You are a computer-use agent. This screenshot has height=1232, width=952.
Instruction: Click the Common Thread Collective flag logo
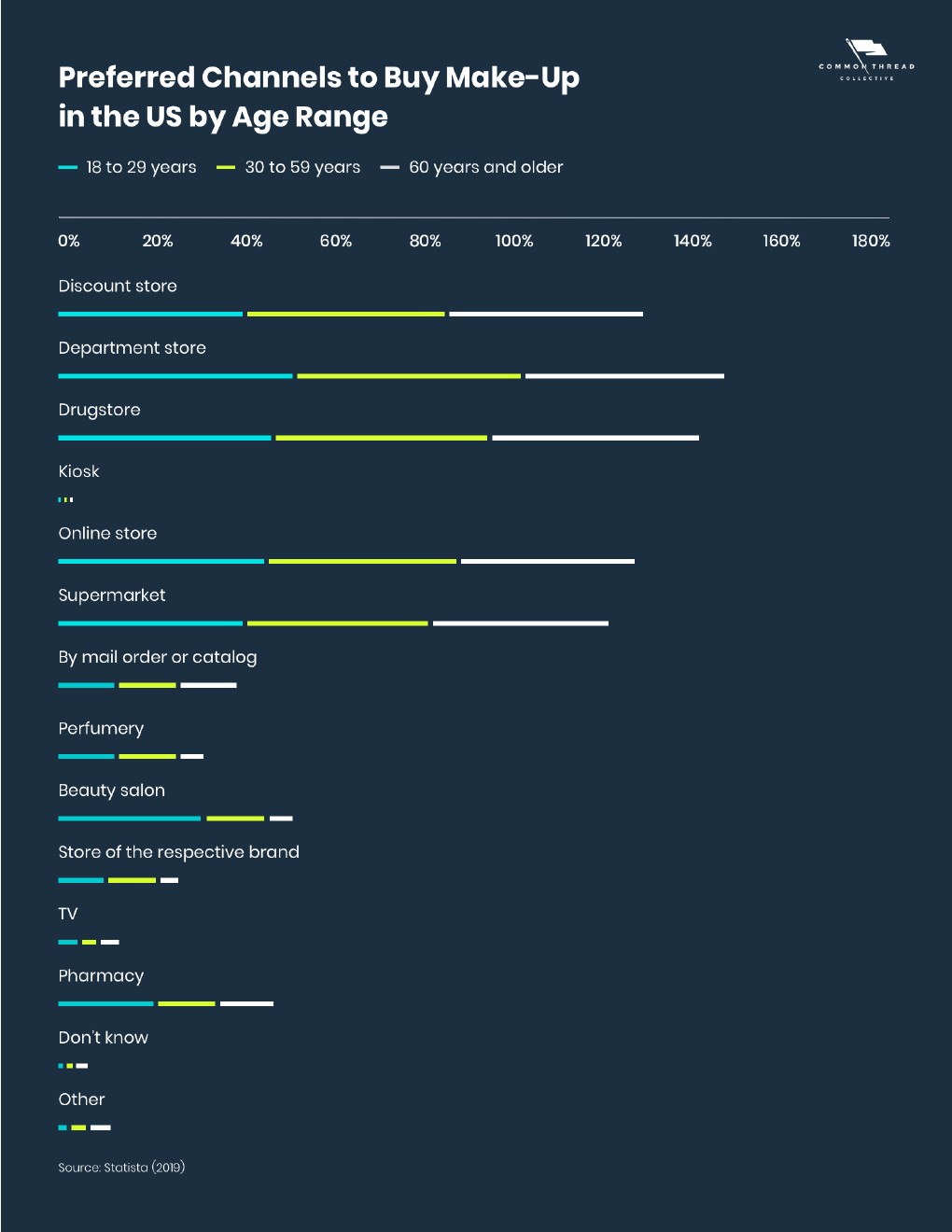pos(866,60)
